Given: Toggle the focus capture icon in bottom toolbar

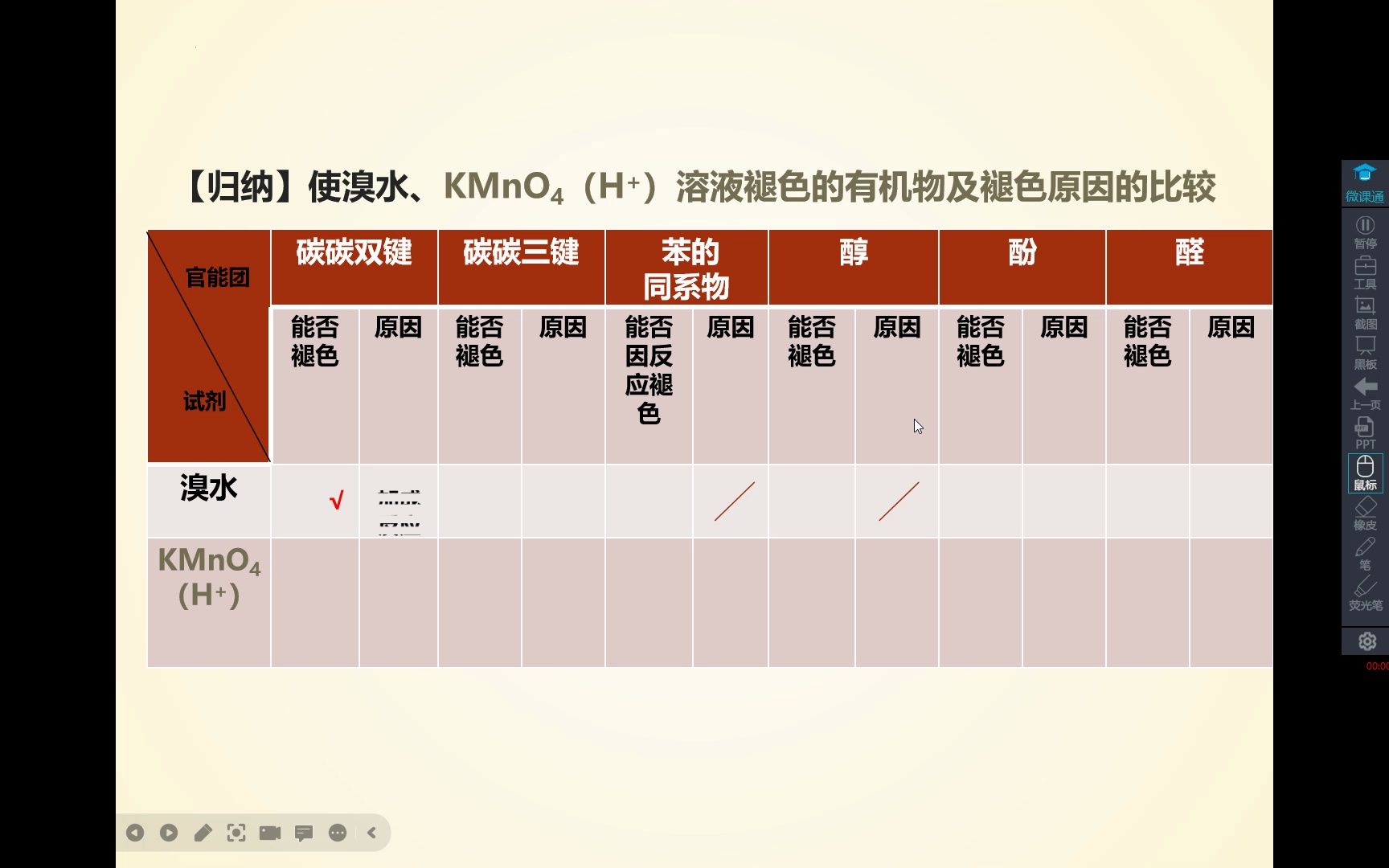Looking at the screenshot, I should point(236,833).
